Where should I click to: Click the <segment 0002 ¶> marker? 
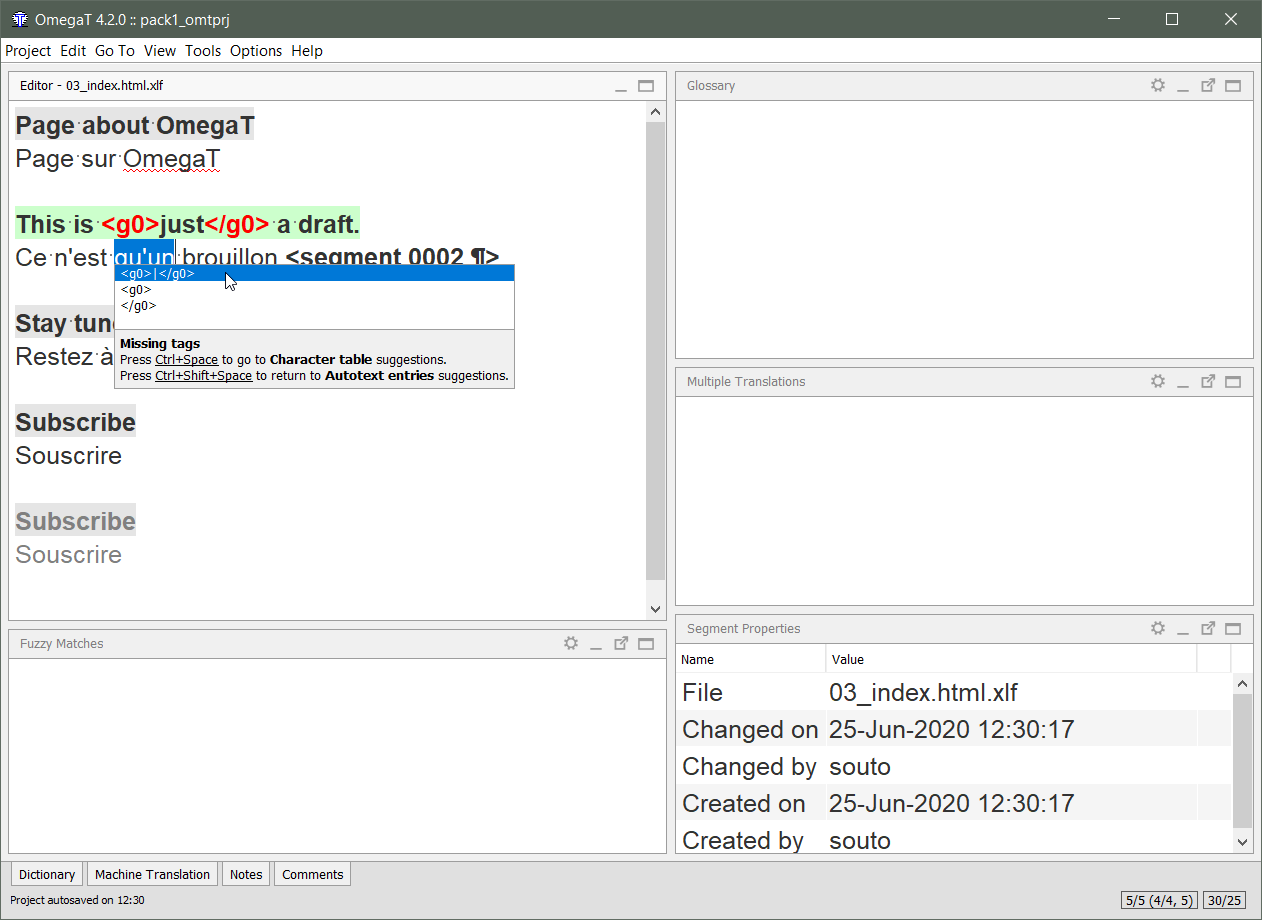[392, 257]
